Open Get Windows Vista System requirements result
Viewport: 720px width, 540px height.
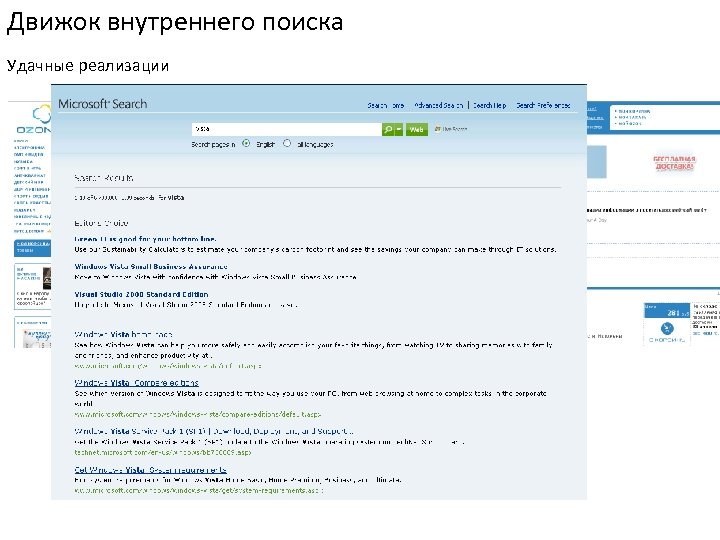pos(150,470)
